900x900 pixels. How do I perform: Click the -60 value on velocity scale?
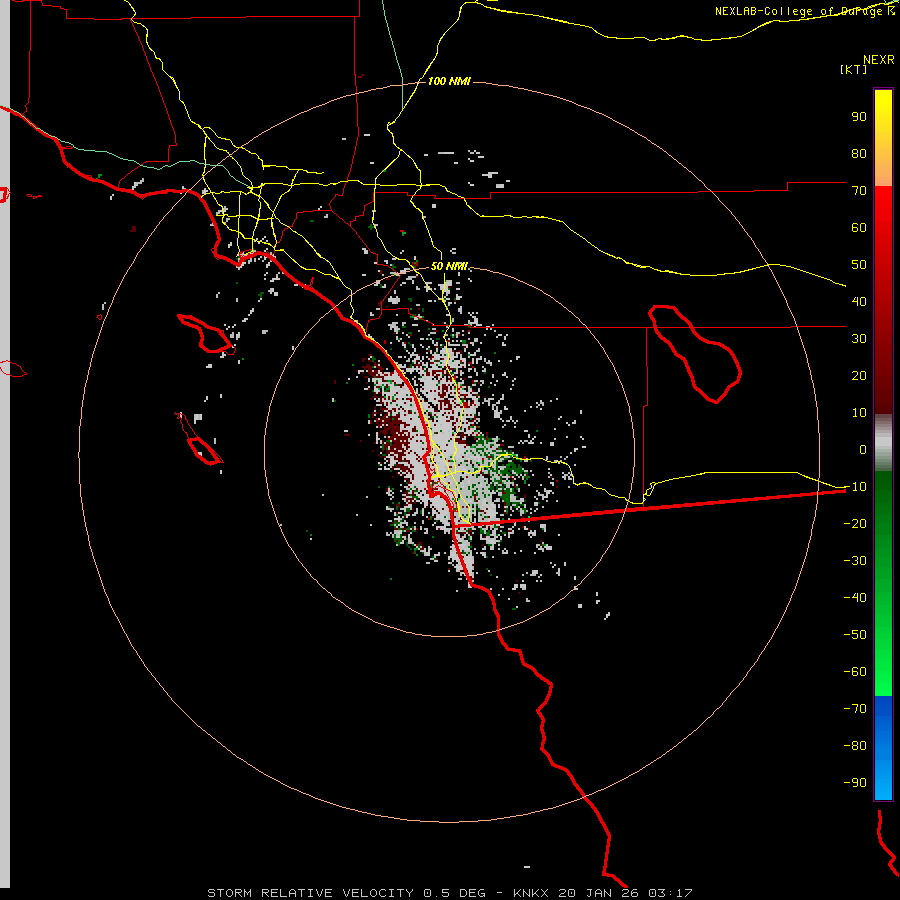pos(855,672)
